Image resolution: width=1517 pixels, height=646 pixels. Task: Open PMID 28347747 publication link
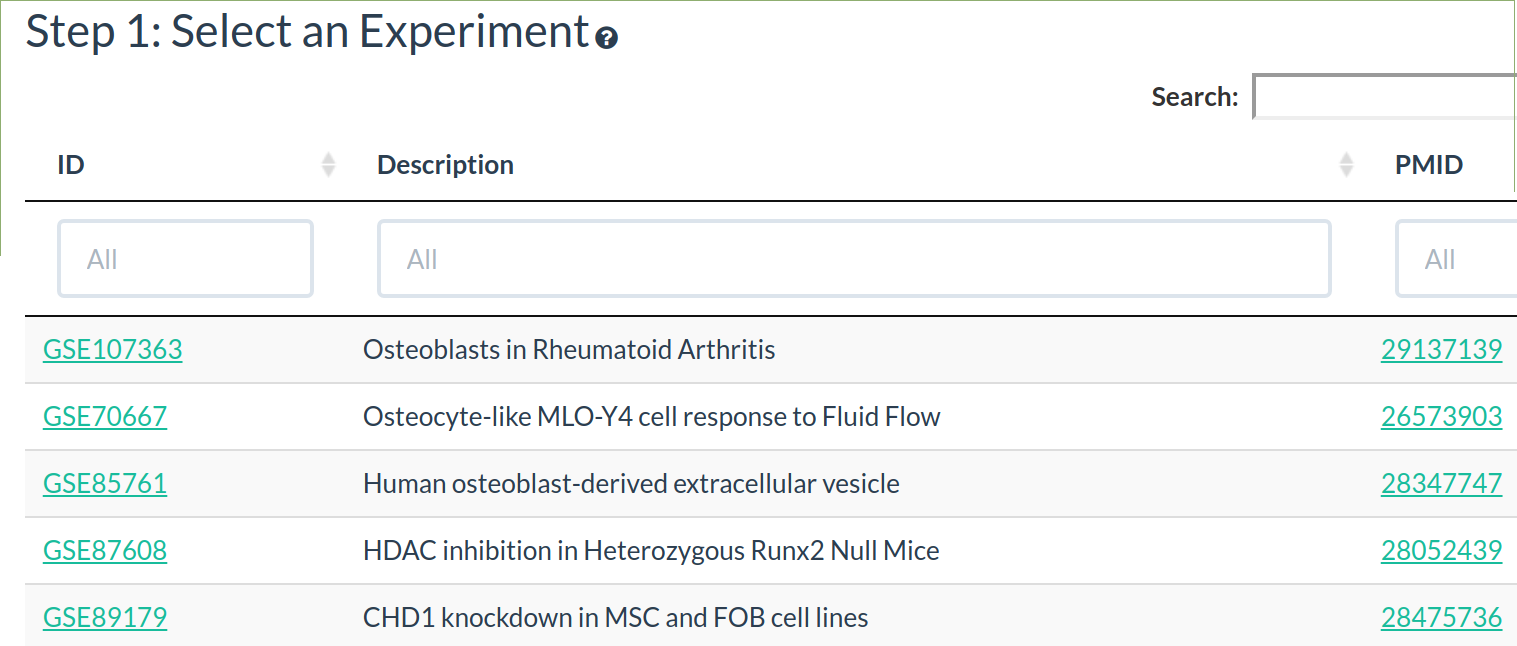1441,484
